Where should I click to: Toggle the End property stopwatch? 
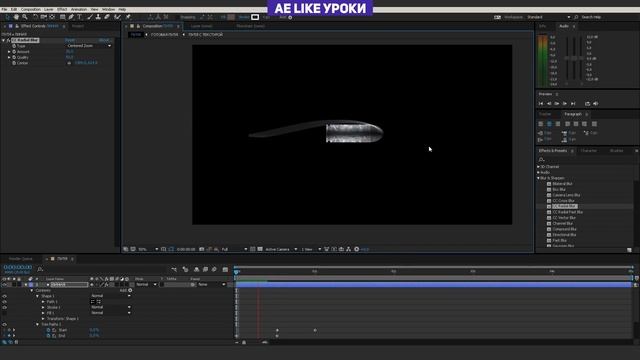coord(49,336)
